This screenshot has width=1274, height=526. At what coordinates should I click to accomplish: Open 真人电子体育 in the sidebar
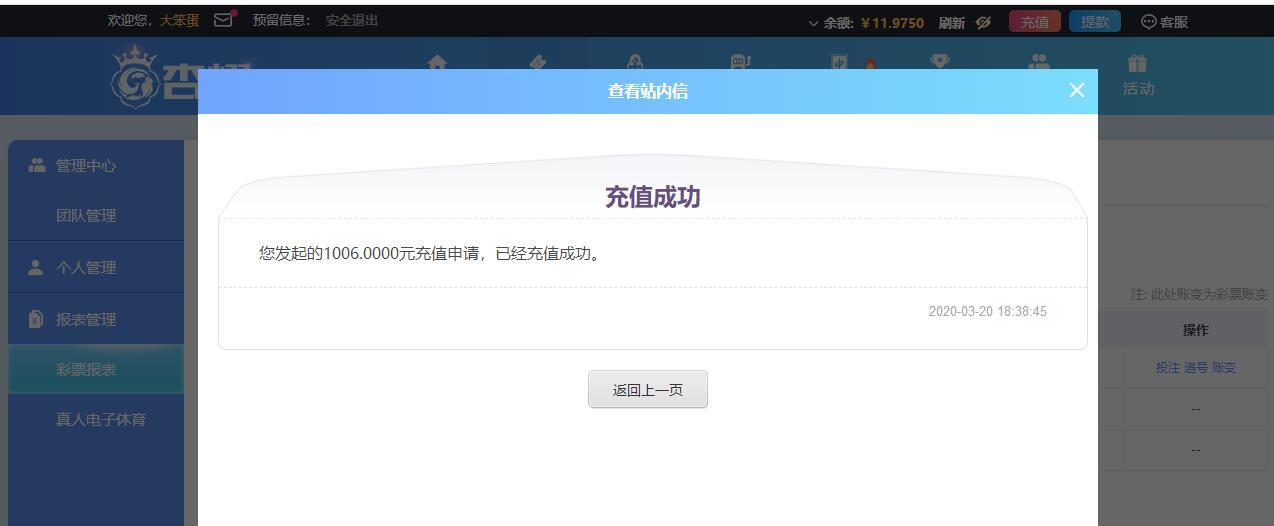coord(100,420)
